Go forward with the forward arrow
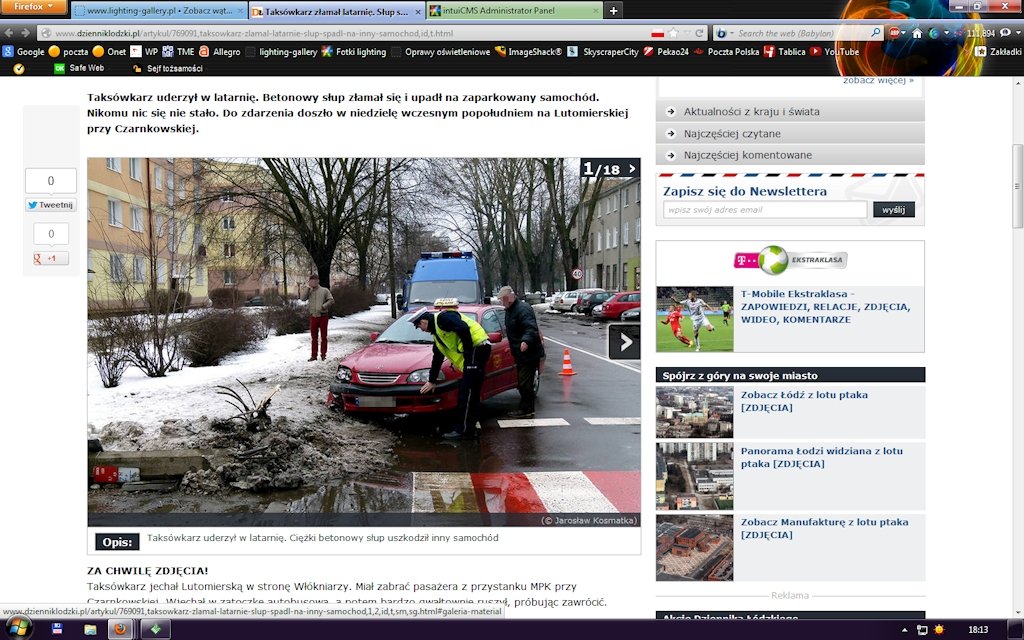Viewport: 1024px width, 640px height. point(25,33)
